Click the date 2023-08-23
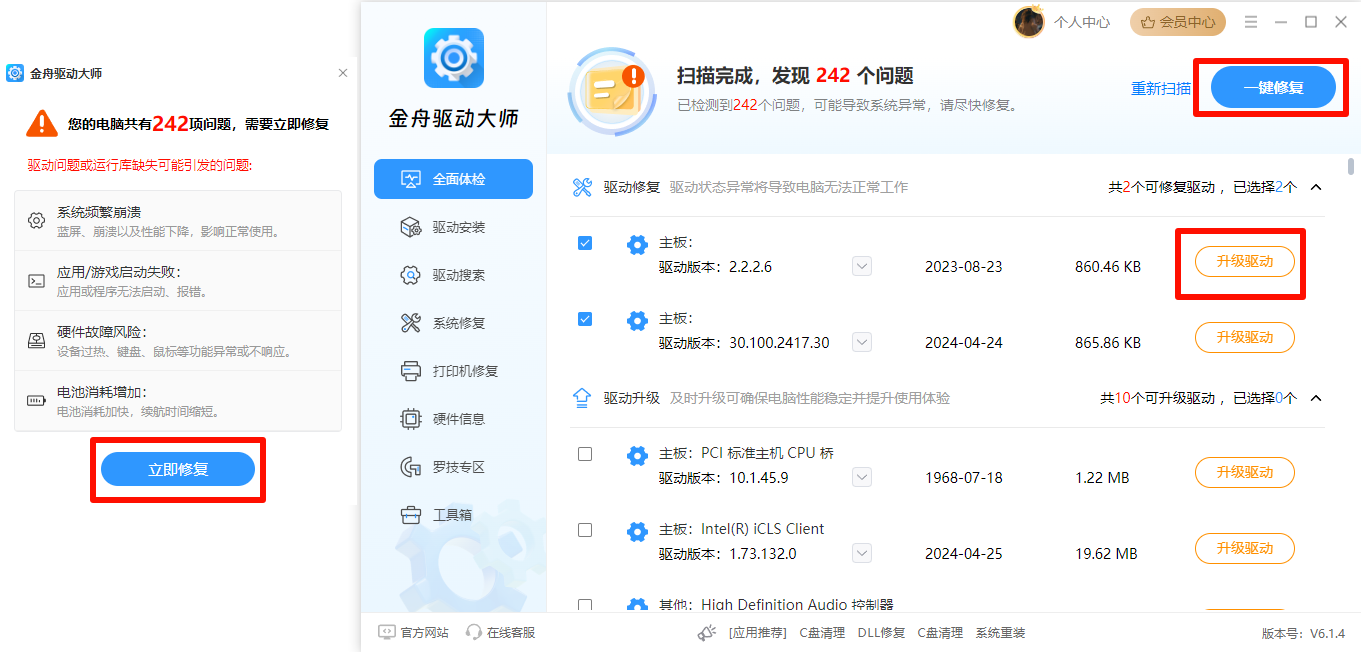Viewport: 1361px width, 652px height. [x=963, y=267]
